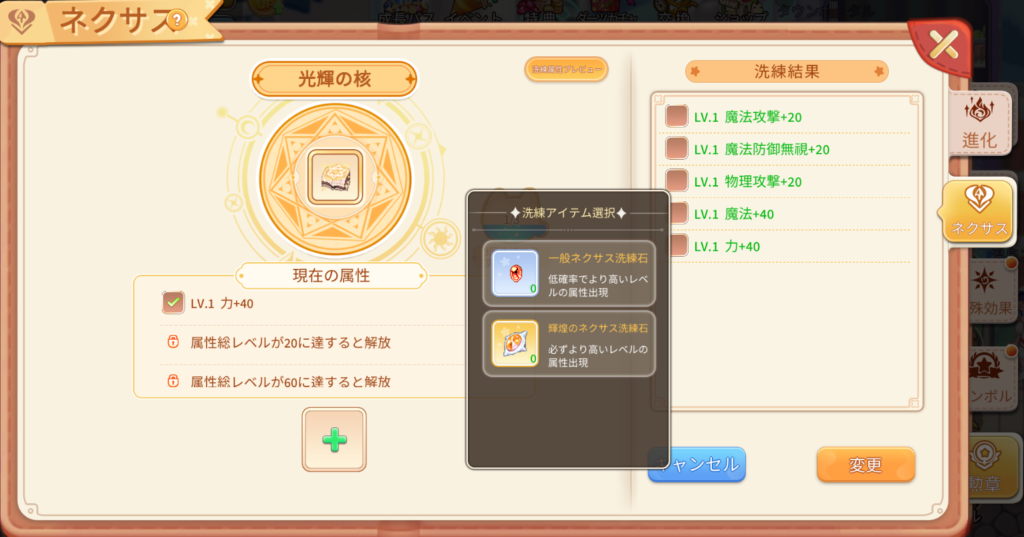
Task: Click the heart emblem icon beside the ネクサス title
Action: click(x=22, y=21)
